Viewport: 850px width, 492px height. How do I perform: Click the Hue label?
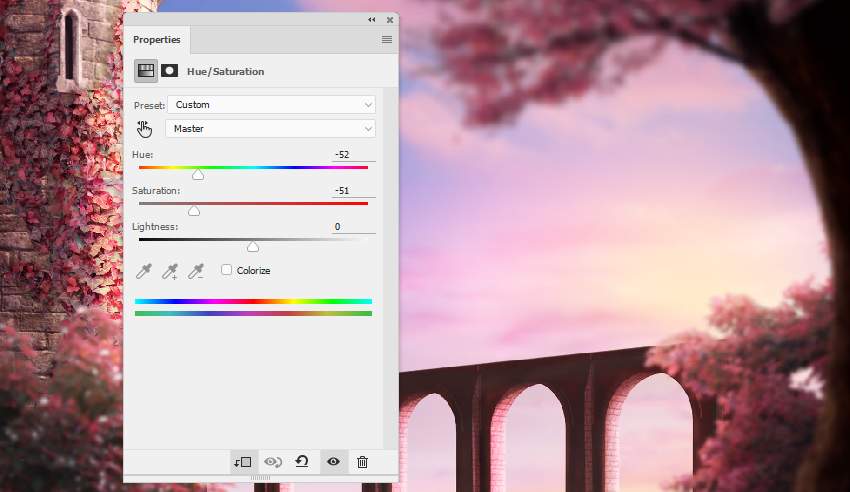point(143,155)
